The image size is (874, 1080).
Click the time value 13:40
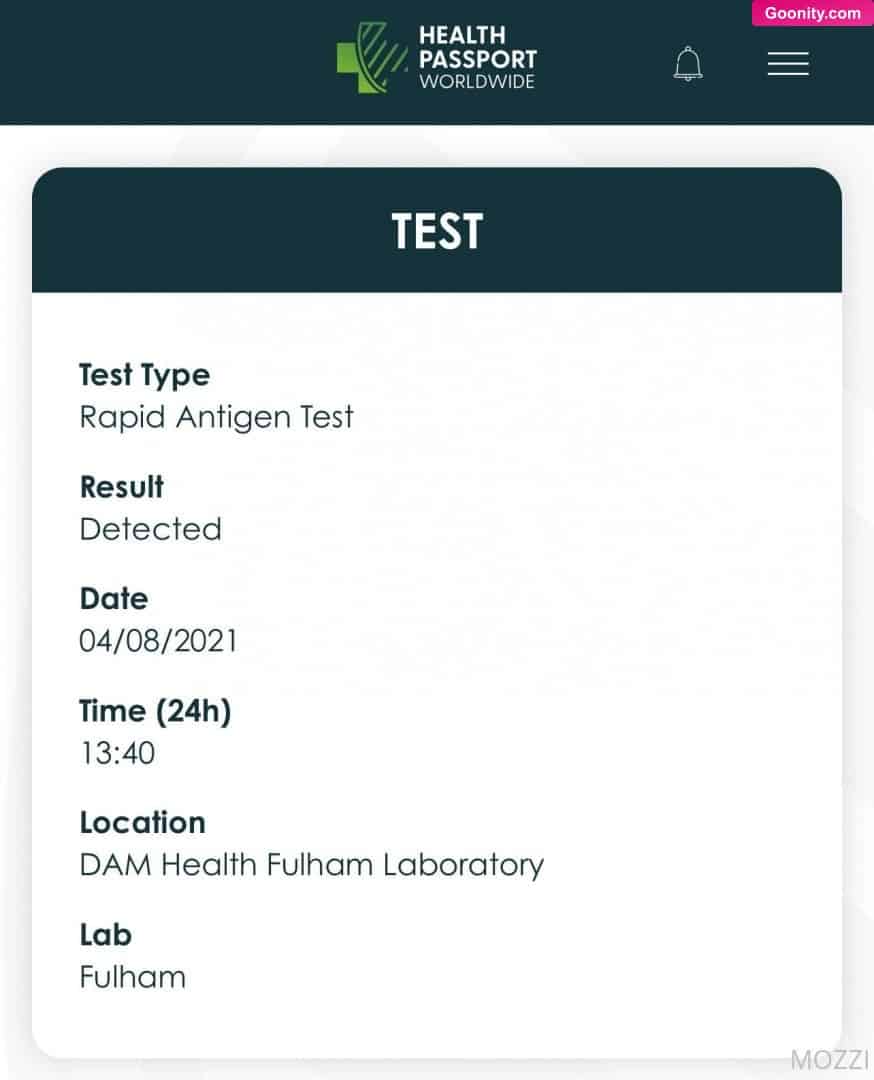[x=117, y=752]
